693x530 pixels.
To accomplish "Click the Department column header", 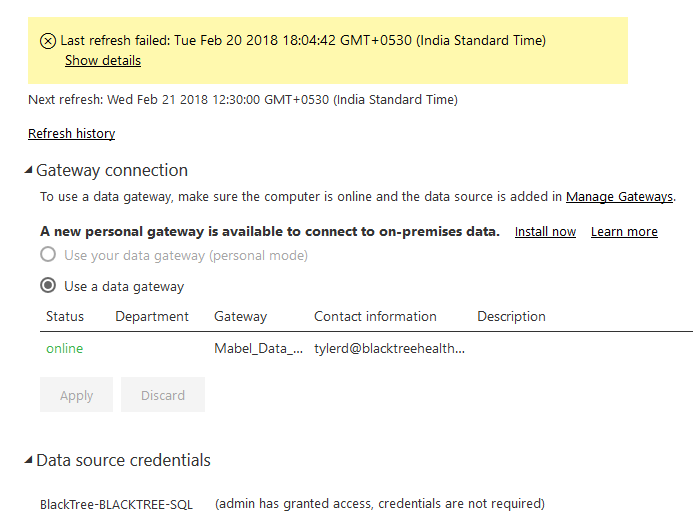I will (x=152, y=316).
